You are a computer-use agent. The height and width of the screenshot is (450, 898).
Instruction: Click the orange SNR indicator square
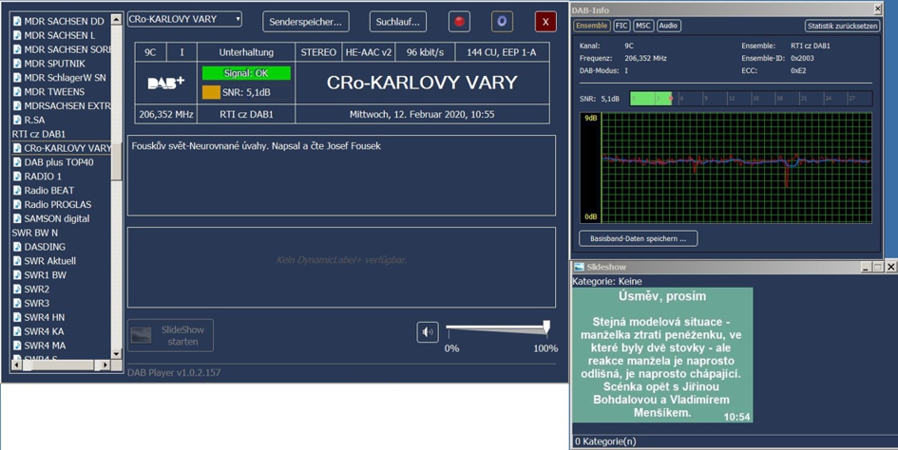211,92
